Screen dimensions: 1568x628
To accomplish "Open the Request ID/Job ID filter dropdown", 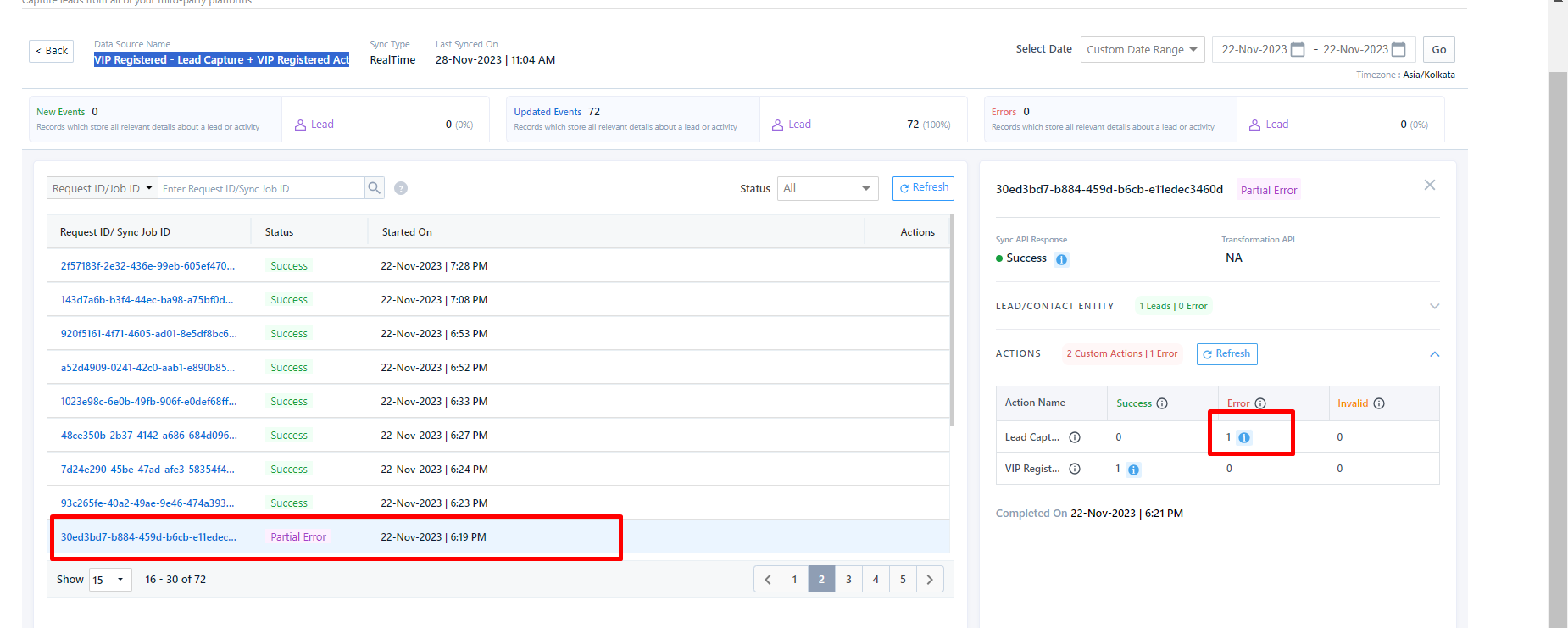I will tap(103, 188).
